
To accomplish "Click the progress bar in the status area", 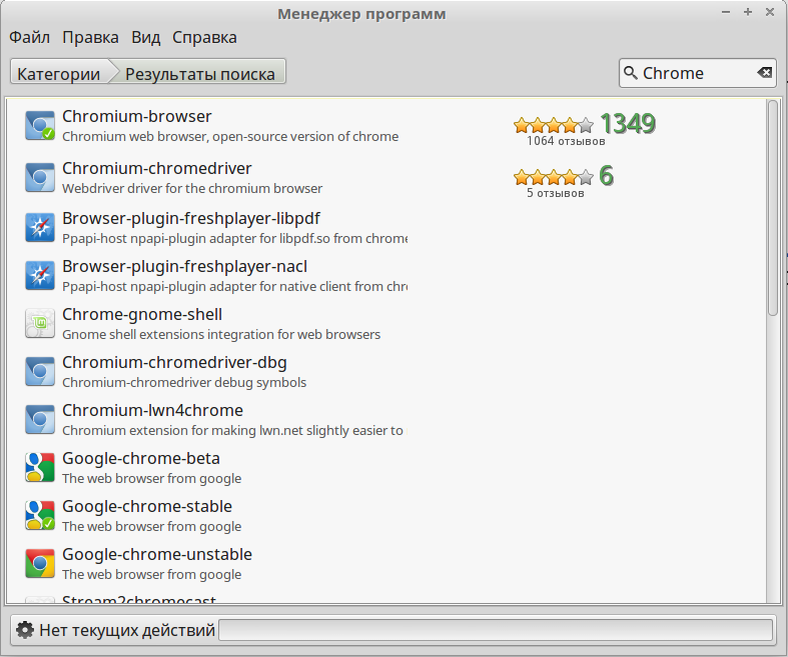I will [496, 630].
